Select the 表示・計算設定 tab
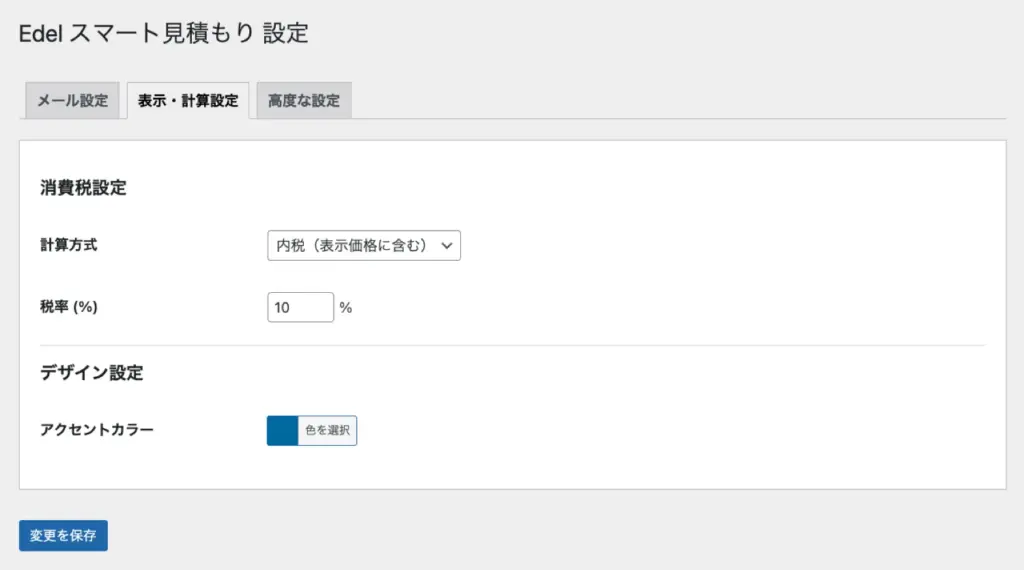This screenshot has height=570, width=1024. coord(188,101)
